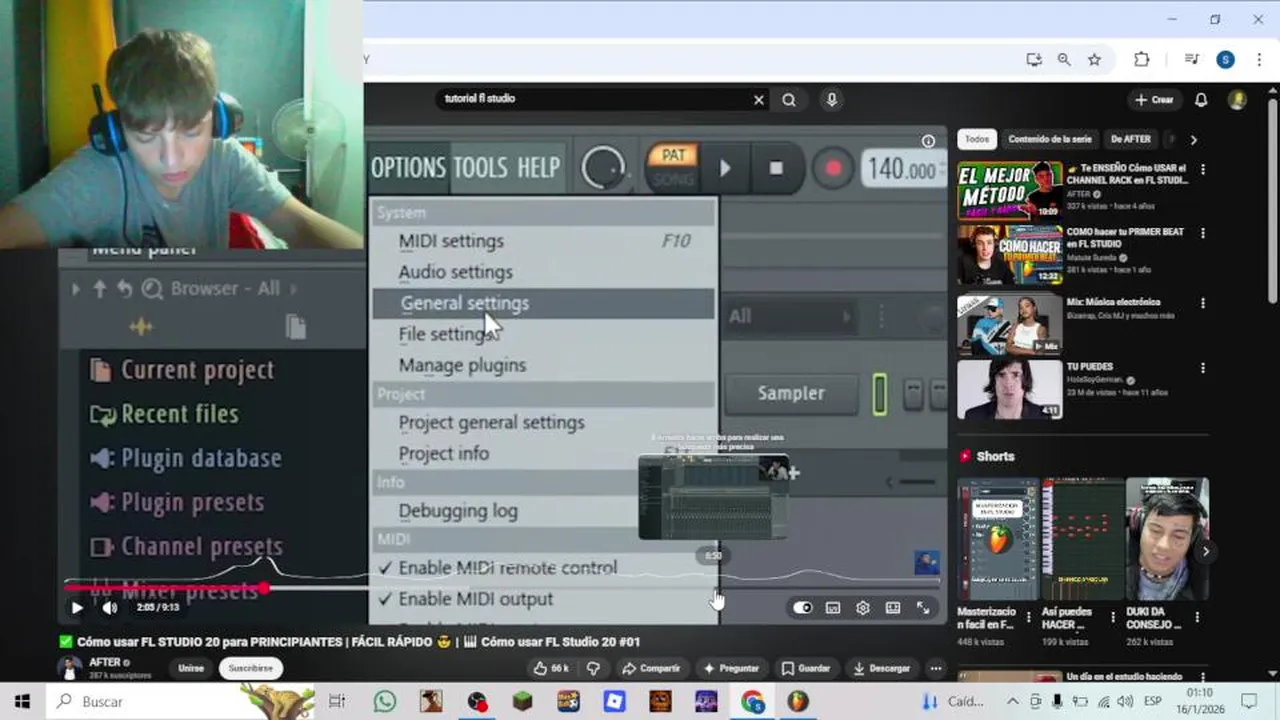
Task: Dislike the video
Action: click(593, 668)
